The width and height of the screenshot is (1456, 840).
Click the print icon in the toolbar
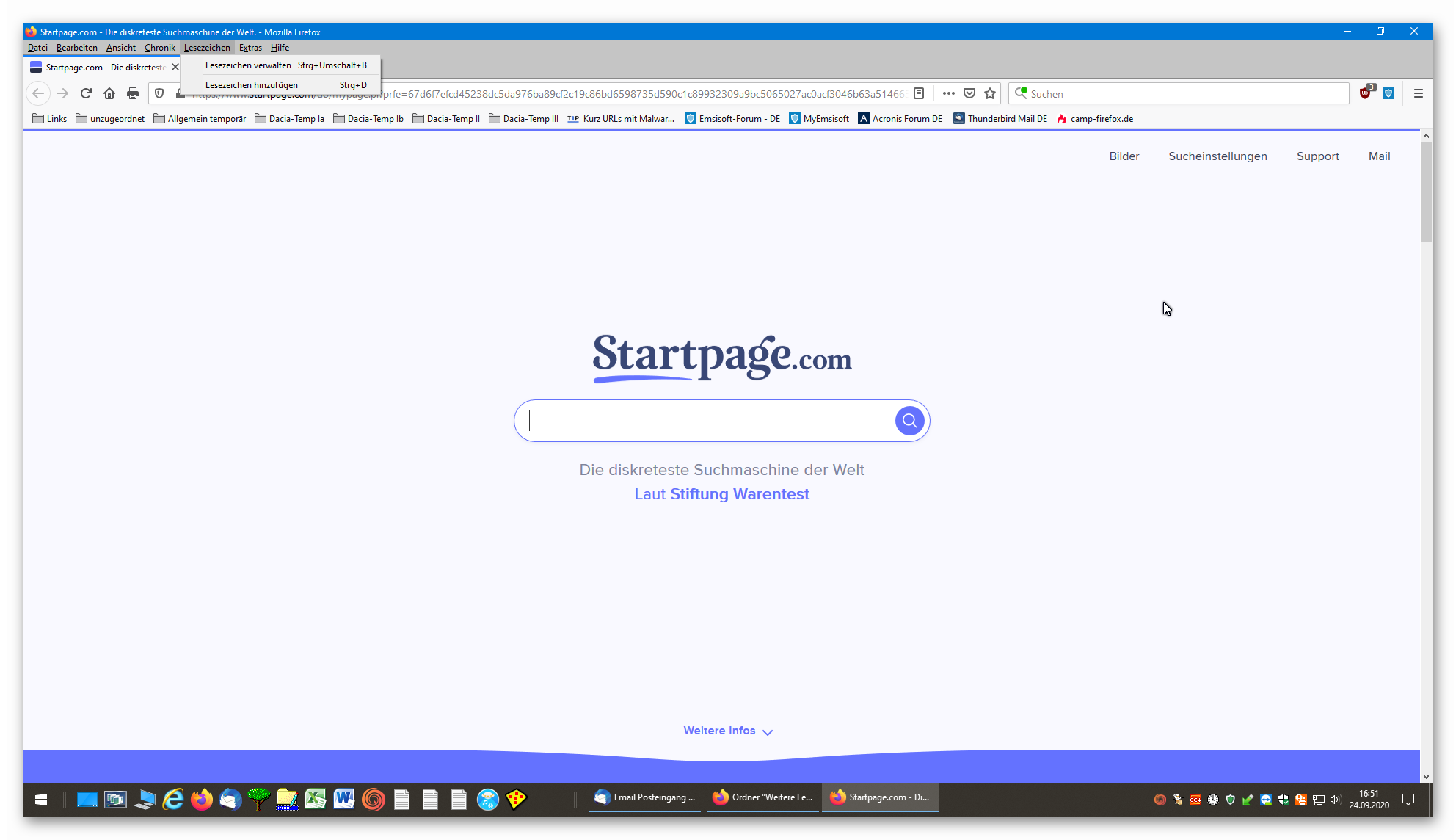[x=133, y=93]
